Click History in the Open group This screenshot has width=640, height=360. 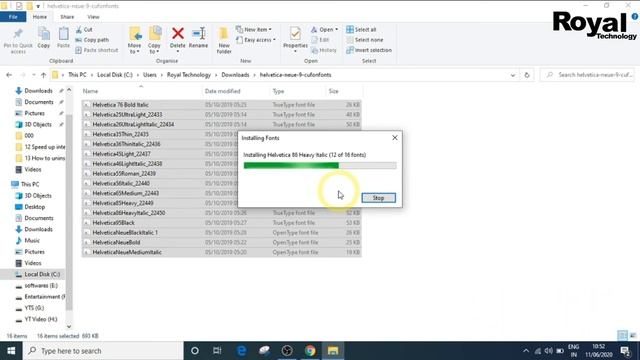pos(324,50)
